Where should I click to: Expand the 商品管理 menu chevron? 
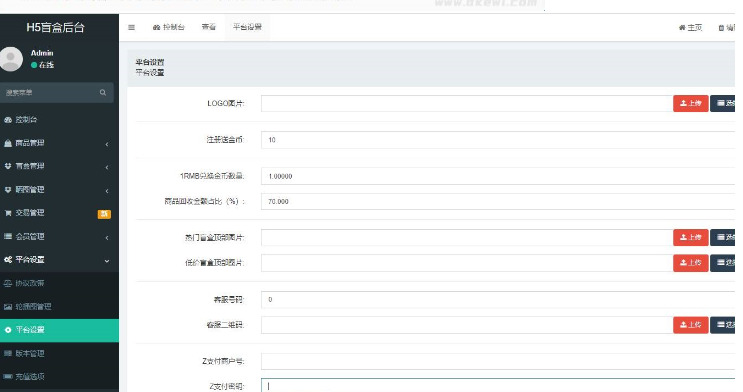coord(107,144)
